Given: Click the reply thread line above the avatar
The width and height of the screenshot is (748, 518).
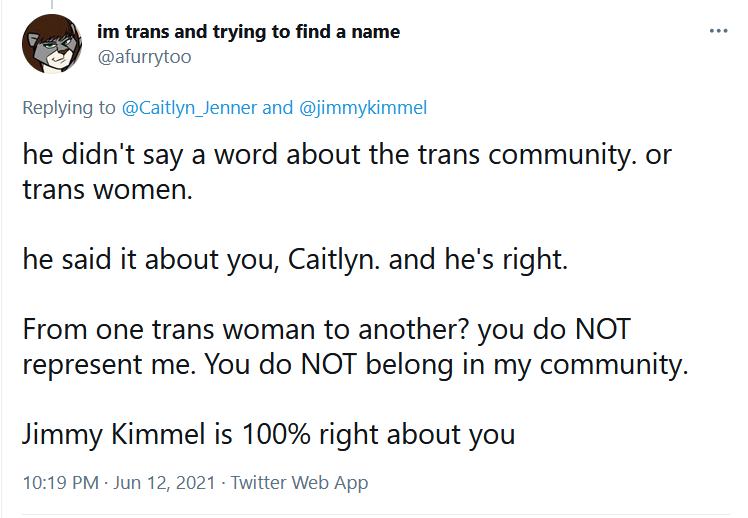Looking at the screenshot, I should tap(52, 5).
